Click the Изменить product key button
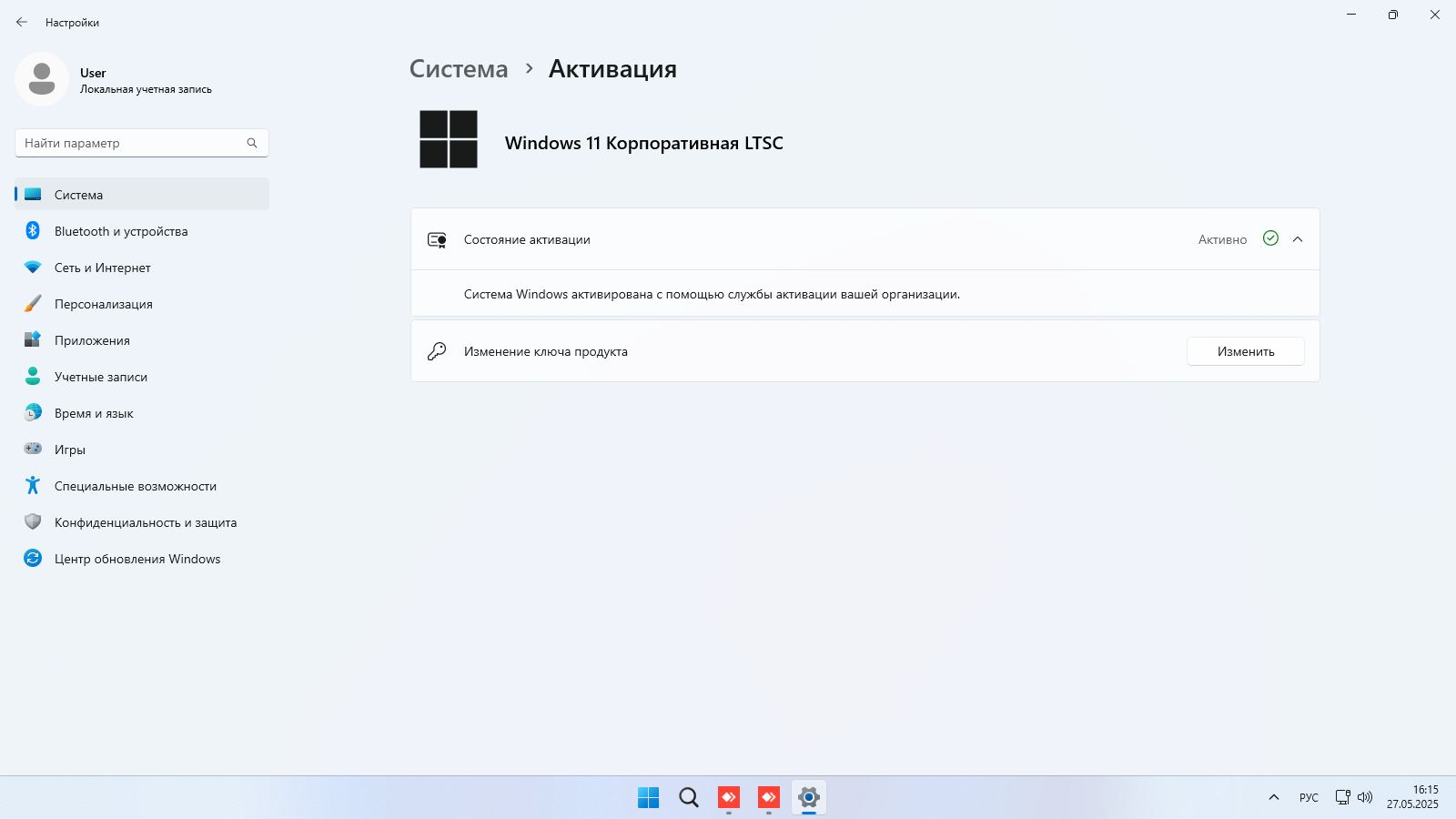Screen dimensions: 1456x819 (1246, 351)
